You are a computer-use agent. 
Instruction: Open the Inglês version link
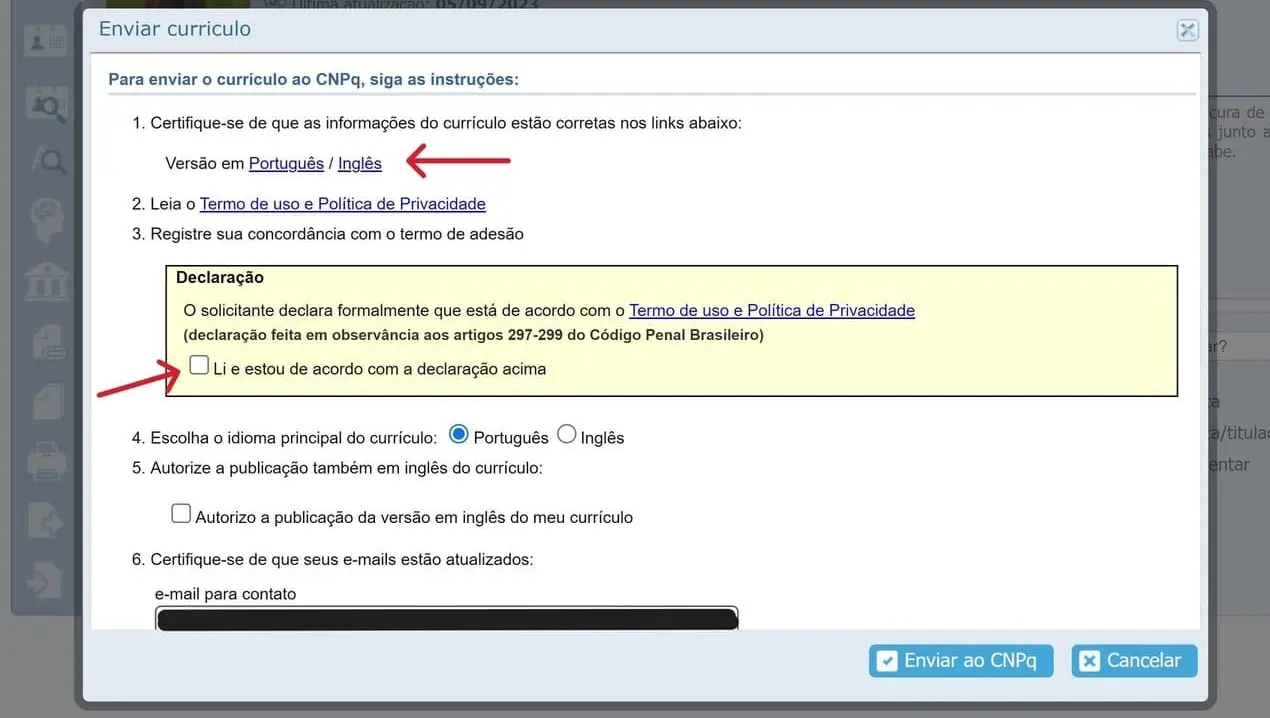pos(360,163)
